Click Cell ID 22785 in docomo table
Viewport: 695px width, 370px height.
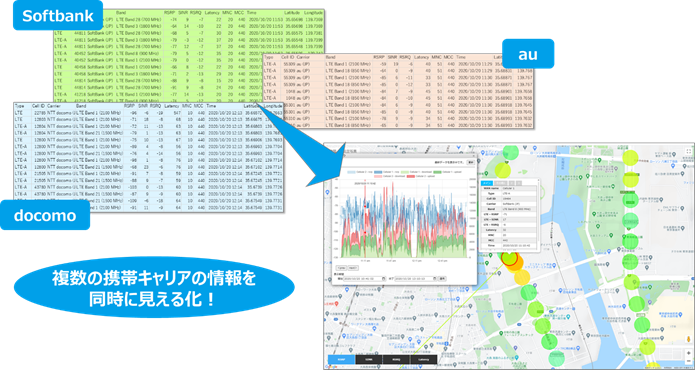39,113
